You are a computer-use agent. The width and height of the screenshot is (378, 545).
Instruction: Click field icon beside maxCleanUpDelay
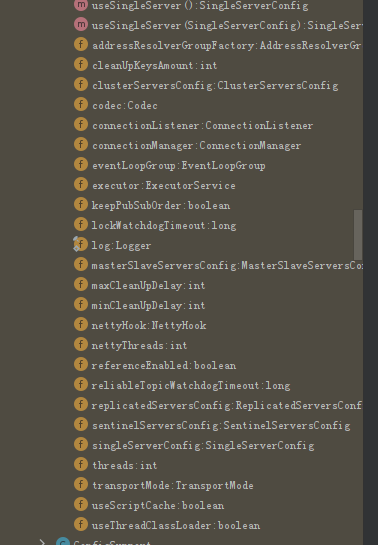81,284
